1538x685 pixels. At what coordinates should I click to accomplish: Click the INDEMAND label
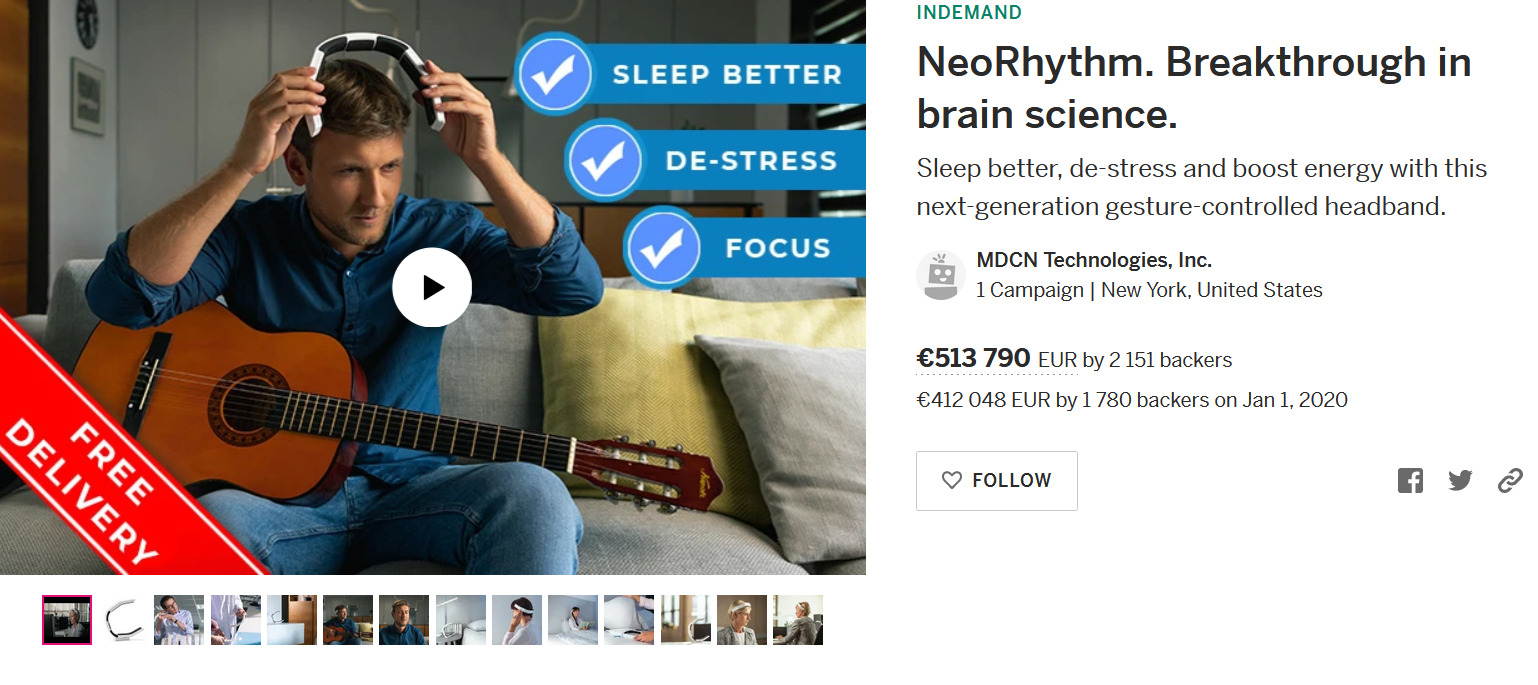(x=969, y=13)
